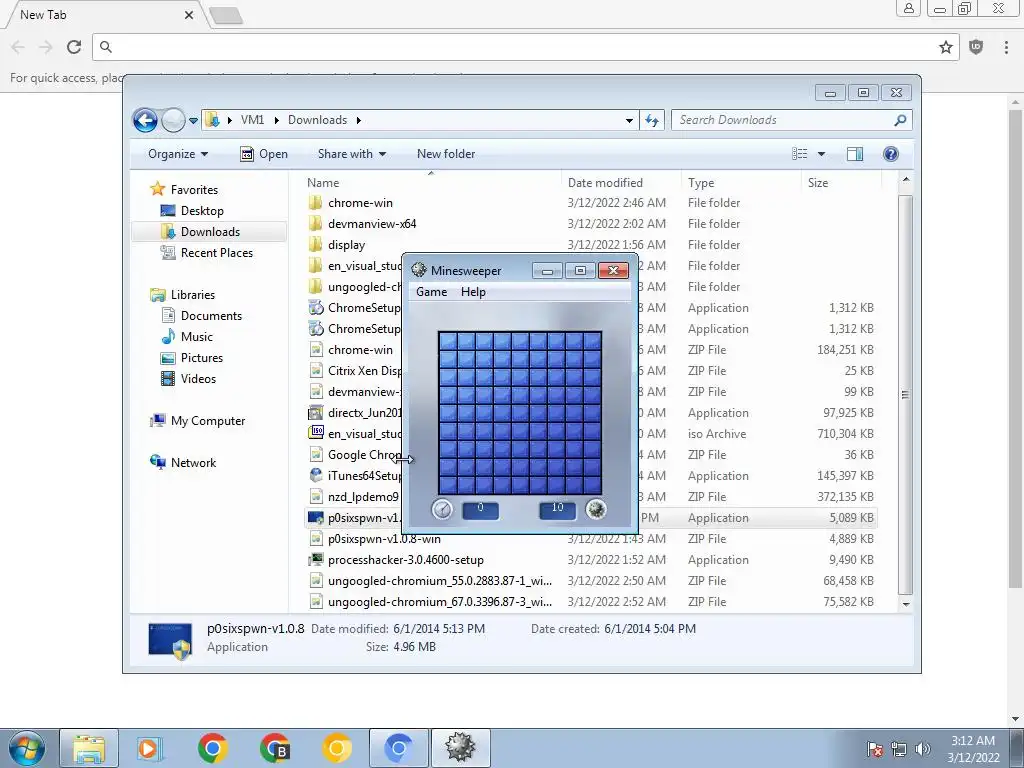The width and height of the screenshot is (1024, 768).
Task: Click the New Tab browser tab
Action: tap(104, 14)
